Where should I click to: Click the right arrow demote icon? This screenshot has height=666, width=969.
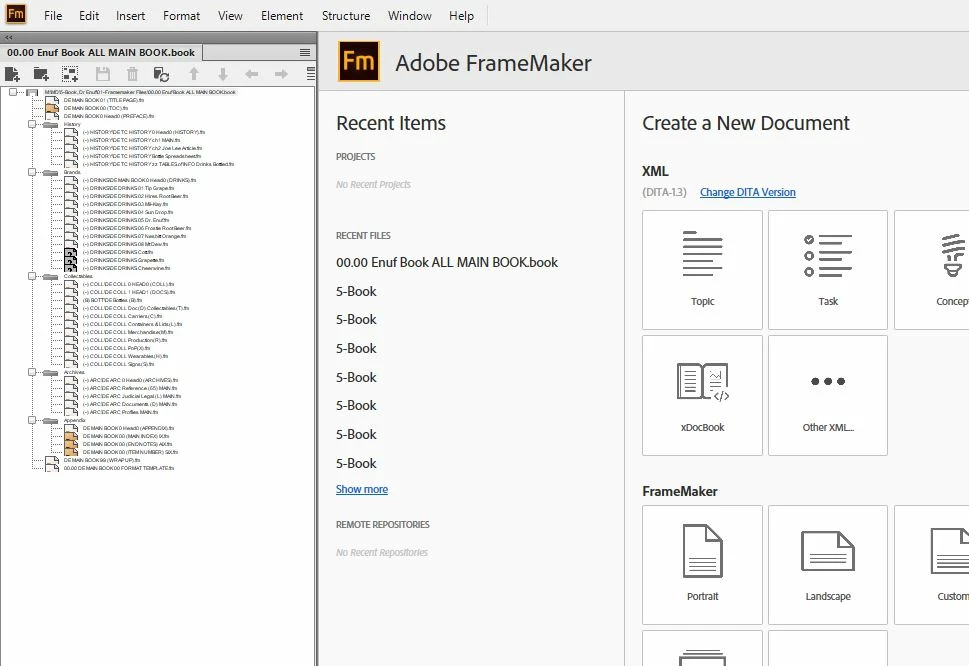(x=281, y=74)
